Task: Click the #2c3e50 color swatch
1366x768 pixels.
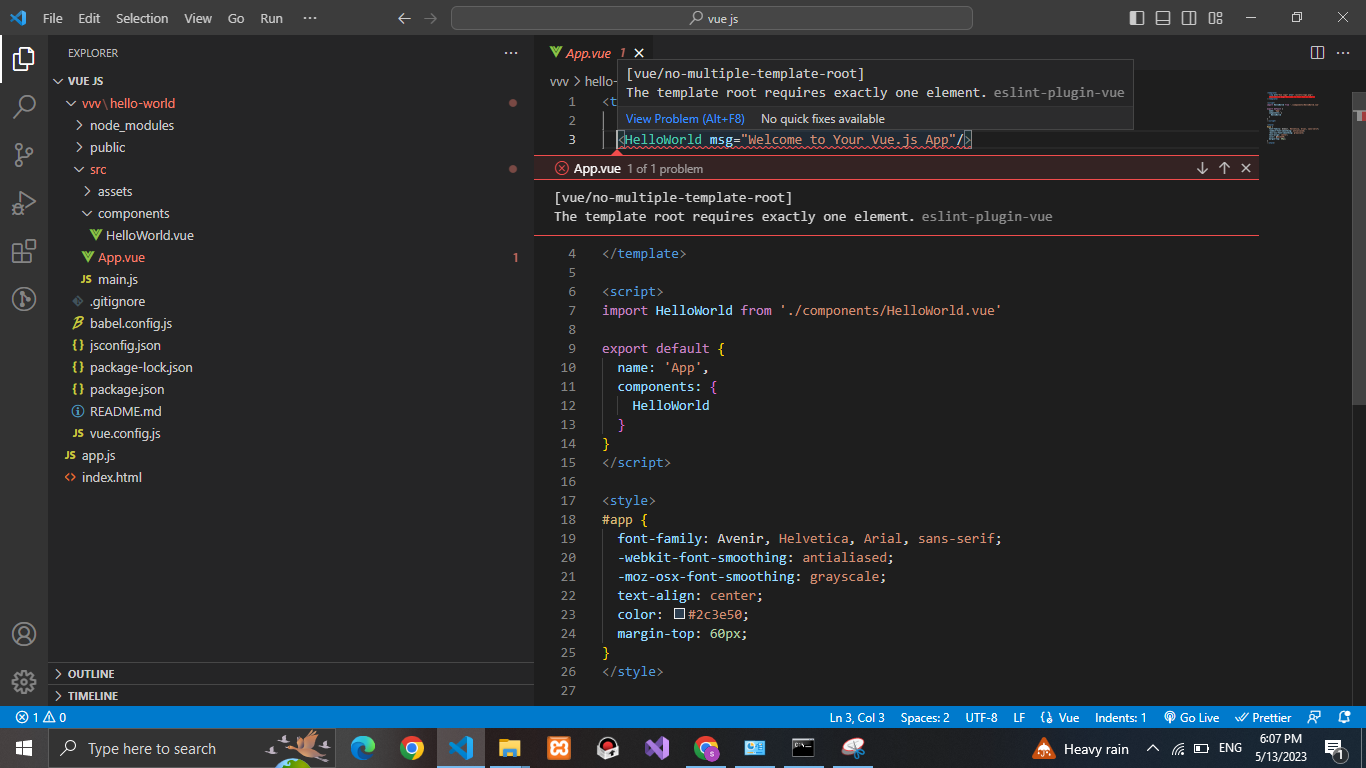Action: [679, 614]
